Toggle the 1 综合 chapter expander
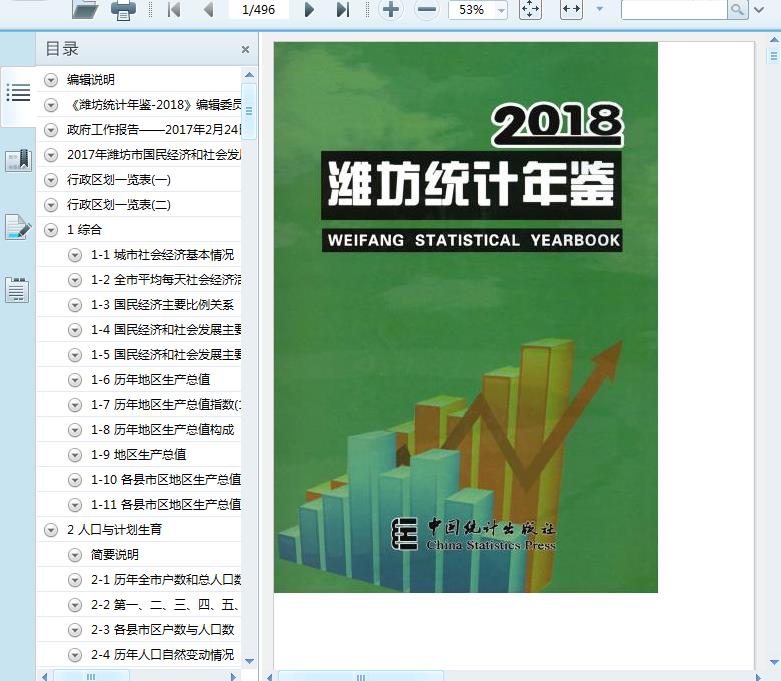781x681 pixels. 51,230
